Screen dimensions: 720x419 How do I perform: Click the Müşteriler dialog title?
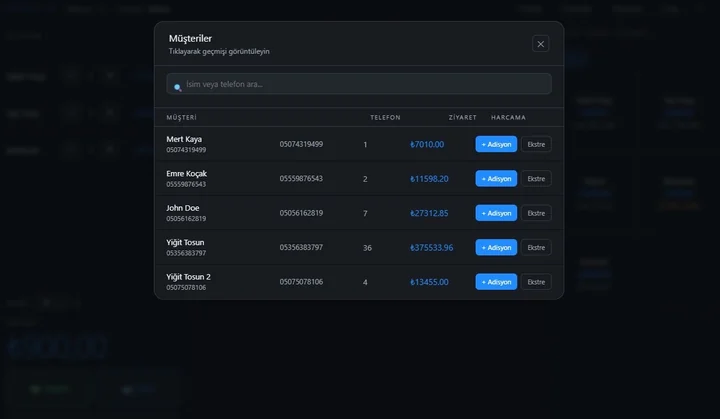click(x=190, y=39)
